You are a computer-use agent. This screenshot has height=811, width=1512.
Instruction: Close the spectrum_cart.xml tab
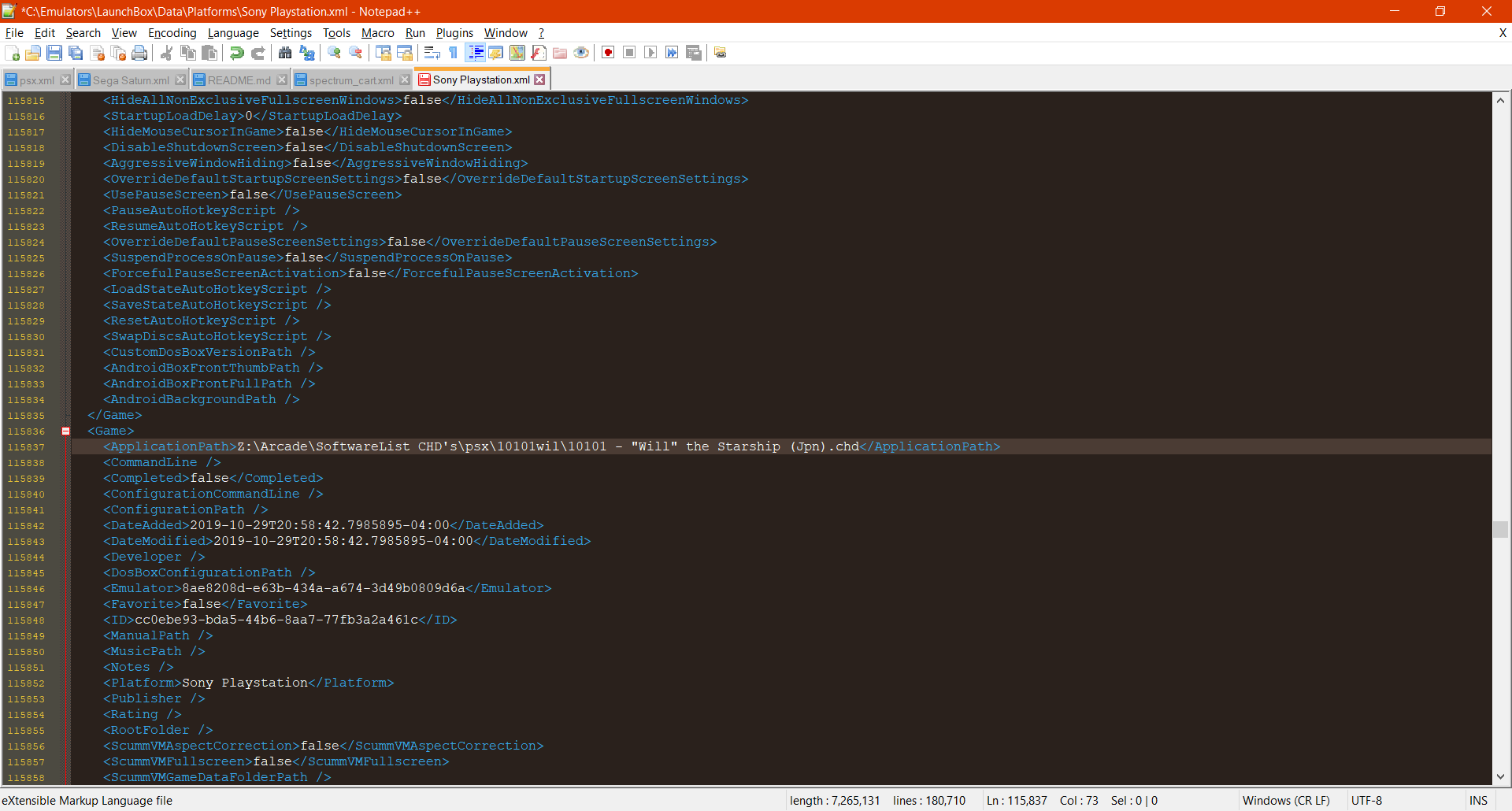[405, 80]
